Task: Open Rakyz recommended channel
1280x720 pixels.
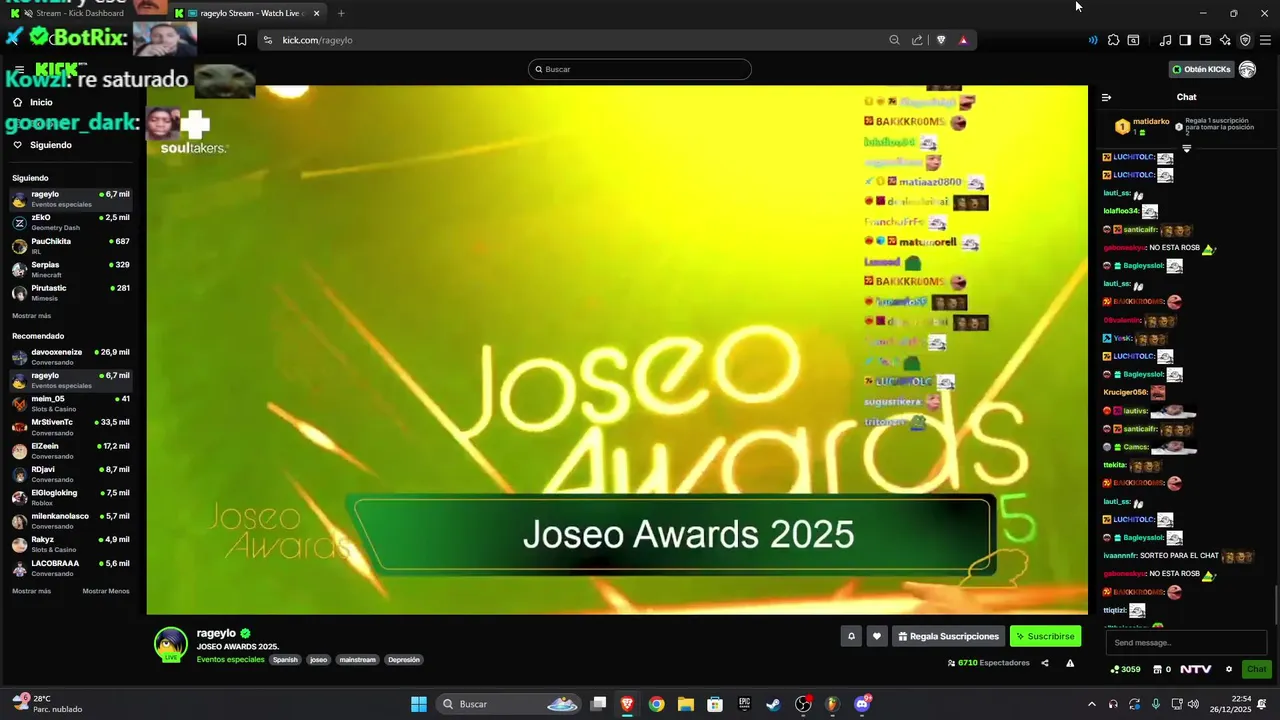Action: click(x=70, y=544)
